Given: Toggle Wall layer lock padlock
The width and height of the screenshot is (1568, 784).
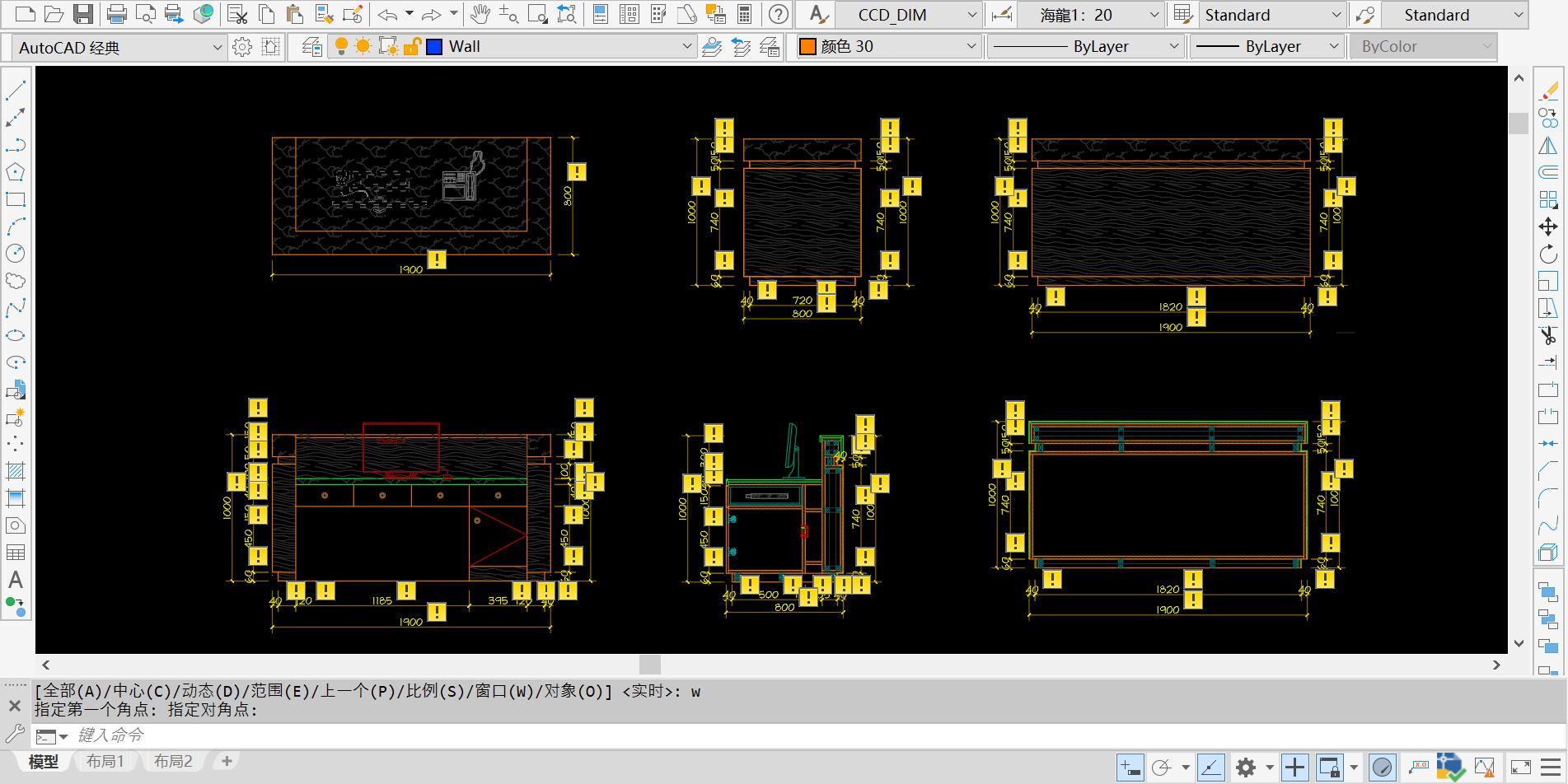Looking at the screenshot, I should pos(413,47).
